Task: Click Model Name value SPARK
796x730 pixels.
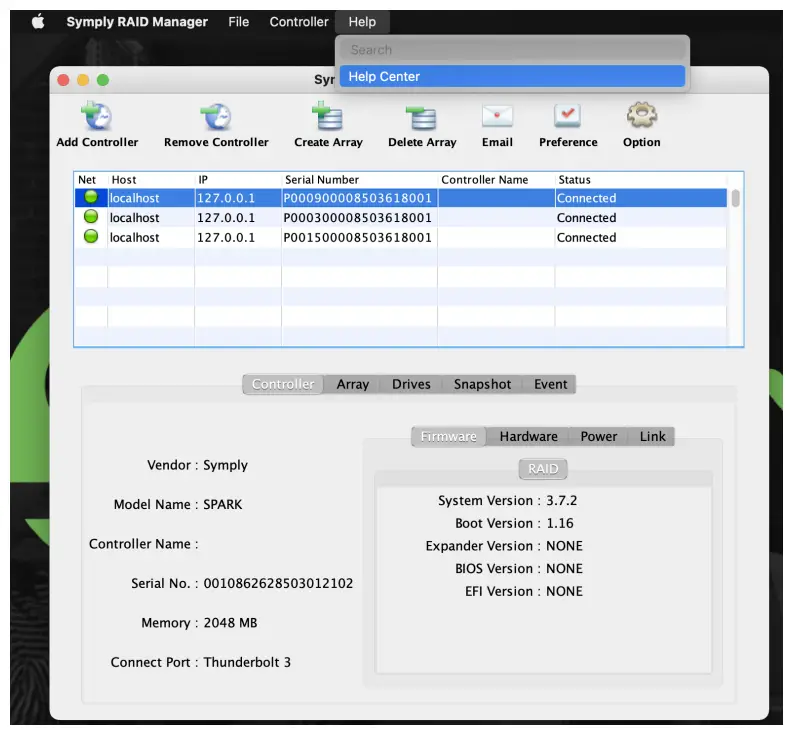Action: [223, 505]
